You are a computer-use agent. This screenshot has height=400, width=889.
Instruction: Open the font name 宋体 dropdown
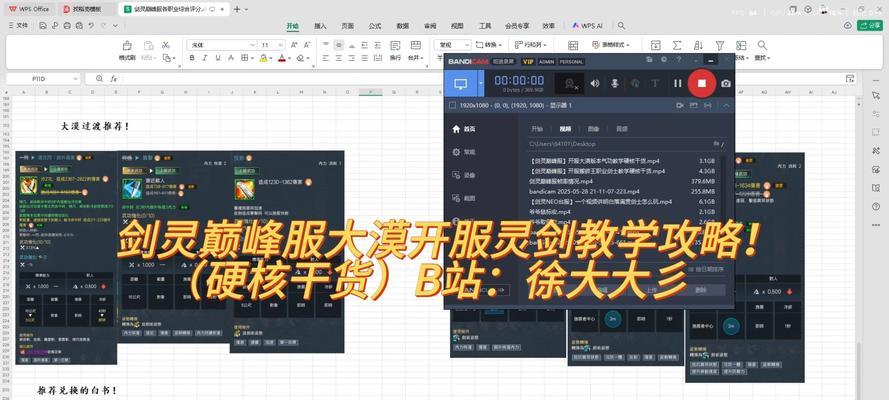tap(252, 45)
